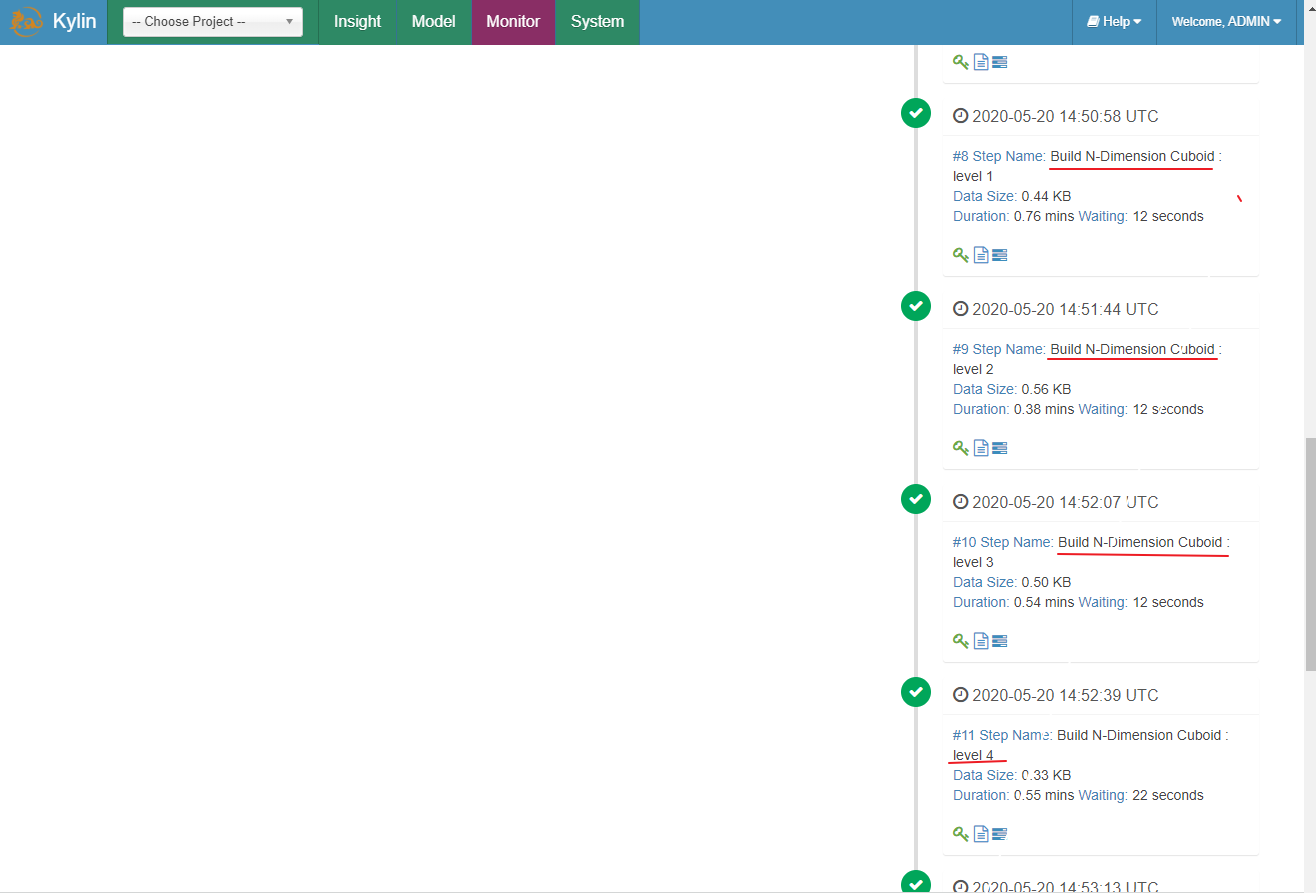Click duration value 0.76 mins
The image size is (1316, 893).
point(1044,216)
